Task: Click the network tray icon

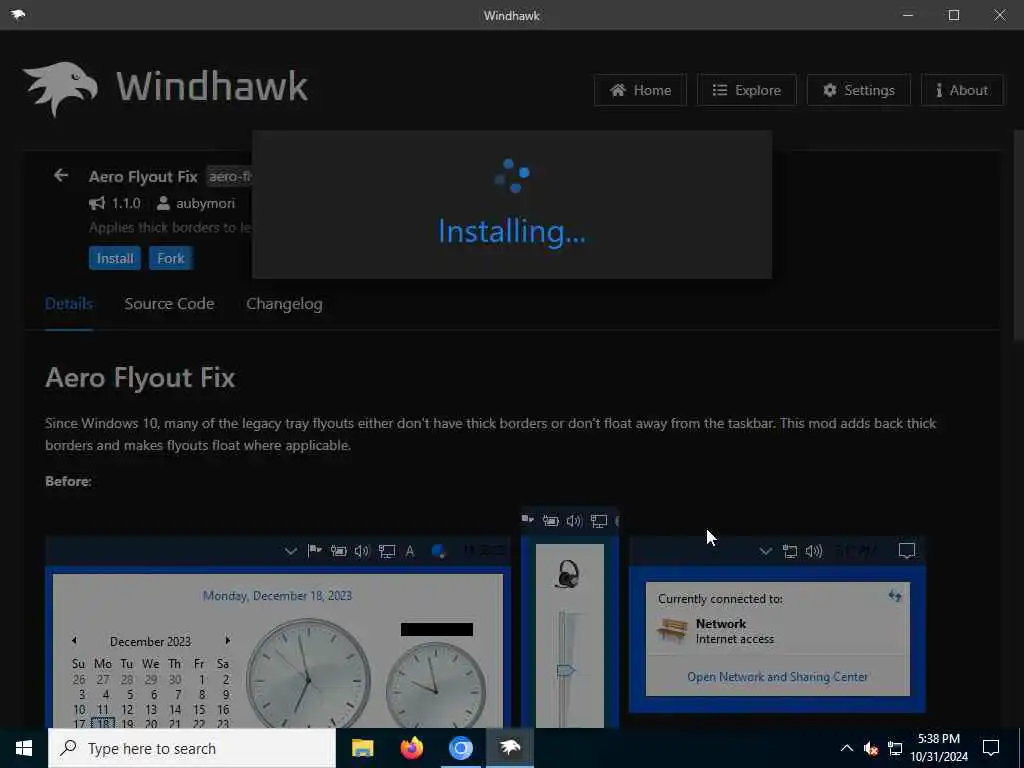Action: (x=895, y=748)
